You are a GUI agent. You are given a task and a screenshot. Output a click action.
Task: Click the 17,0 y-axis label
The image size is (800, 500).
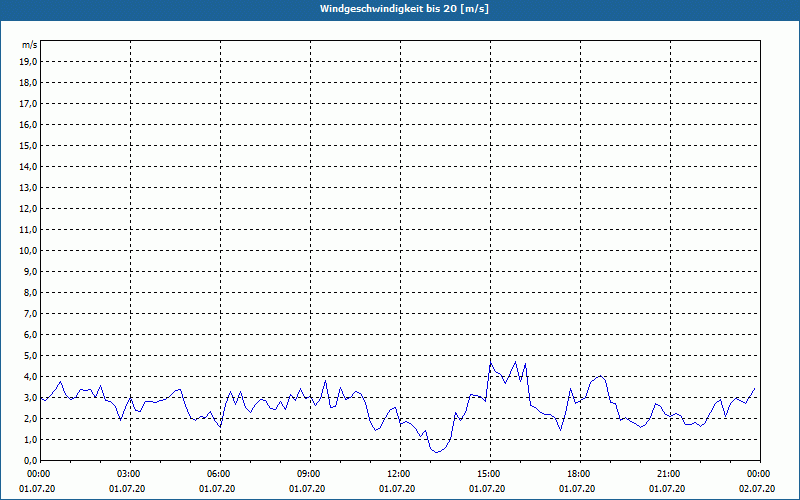point(28,104)
